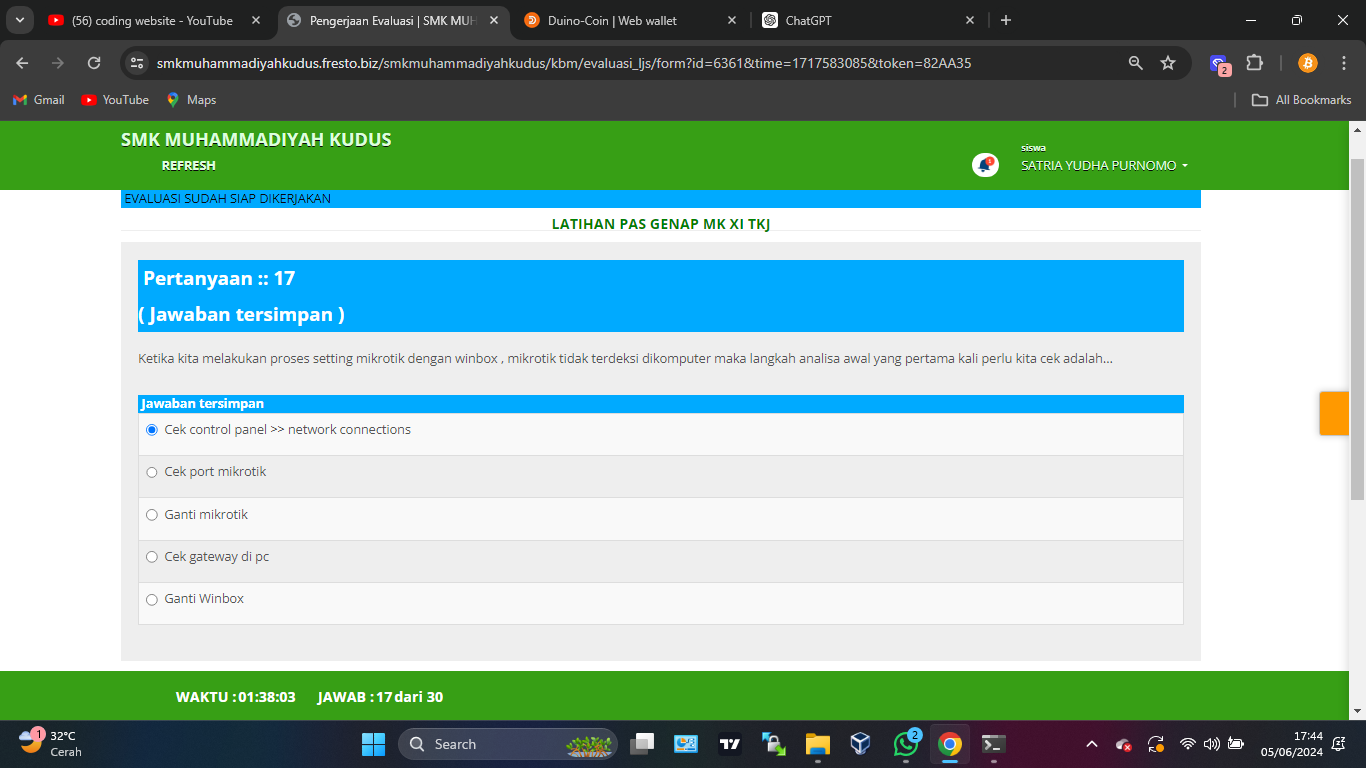Open the Pengerjaan Evaluasi tab
Viewport: 1366px width, 768px height.
(392, 20)
